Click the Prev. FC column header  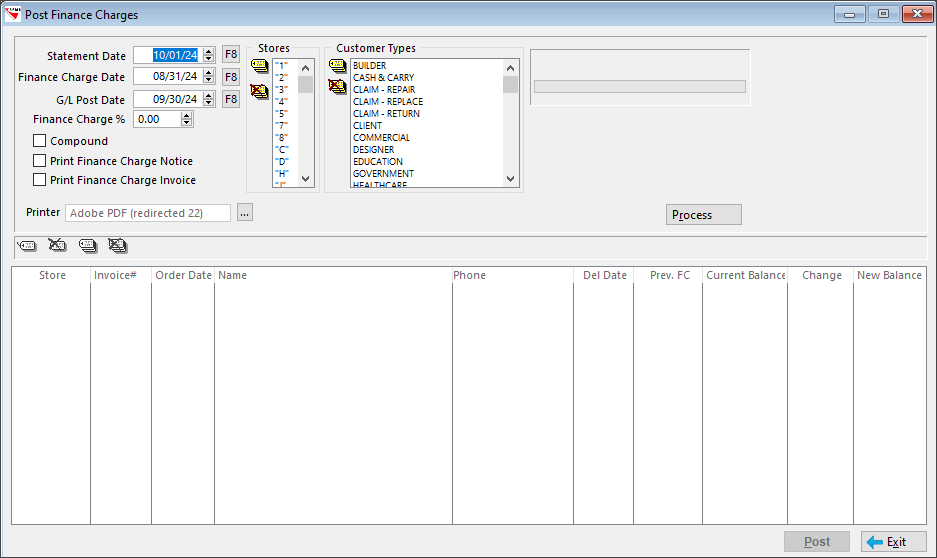(668, 275)
